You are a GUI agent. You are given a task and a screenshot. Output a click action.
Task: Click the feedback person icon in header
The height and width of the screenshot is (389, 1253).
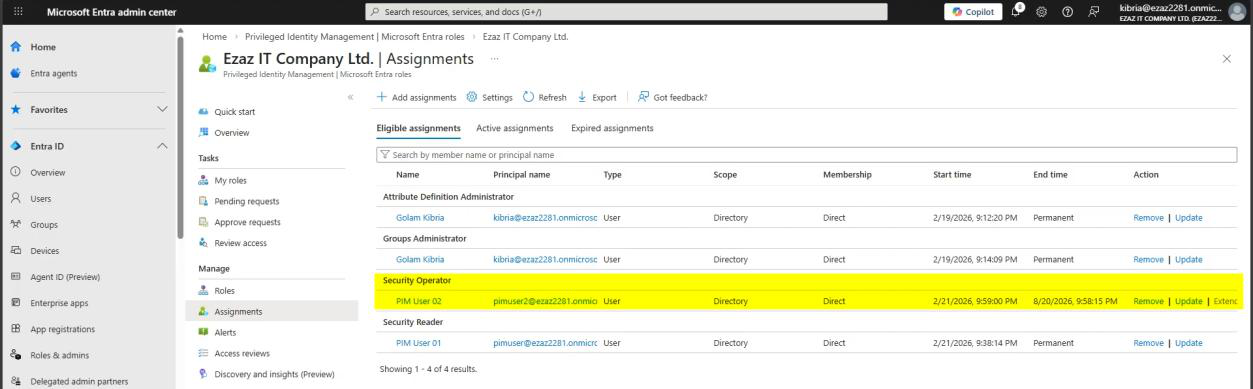coord(1093,11)
